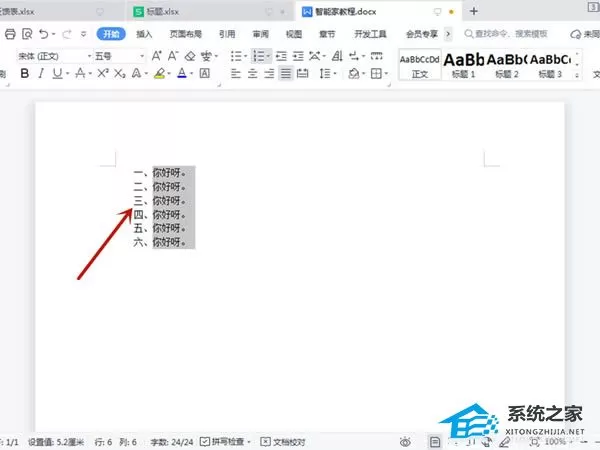The width and height of the screenshot is (600, 450).
Task: Open the 审阅 ribbon tab
Action: [x=261, y=34]
